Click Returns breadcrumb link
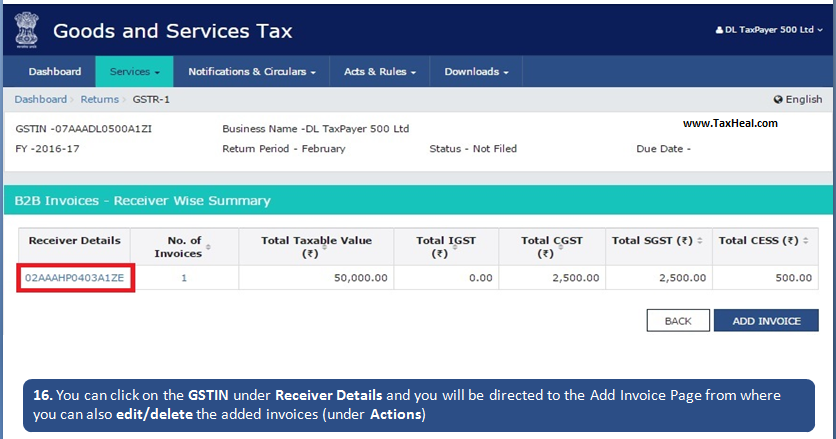 click(x=99, y=100)
